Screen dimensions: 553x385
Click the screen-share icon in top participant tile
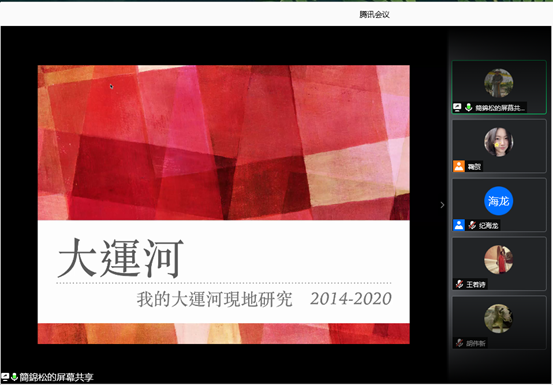[x=457, y=107]
